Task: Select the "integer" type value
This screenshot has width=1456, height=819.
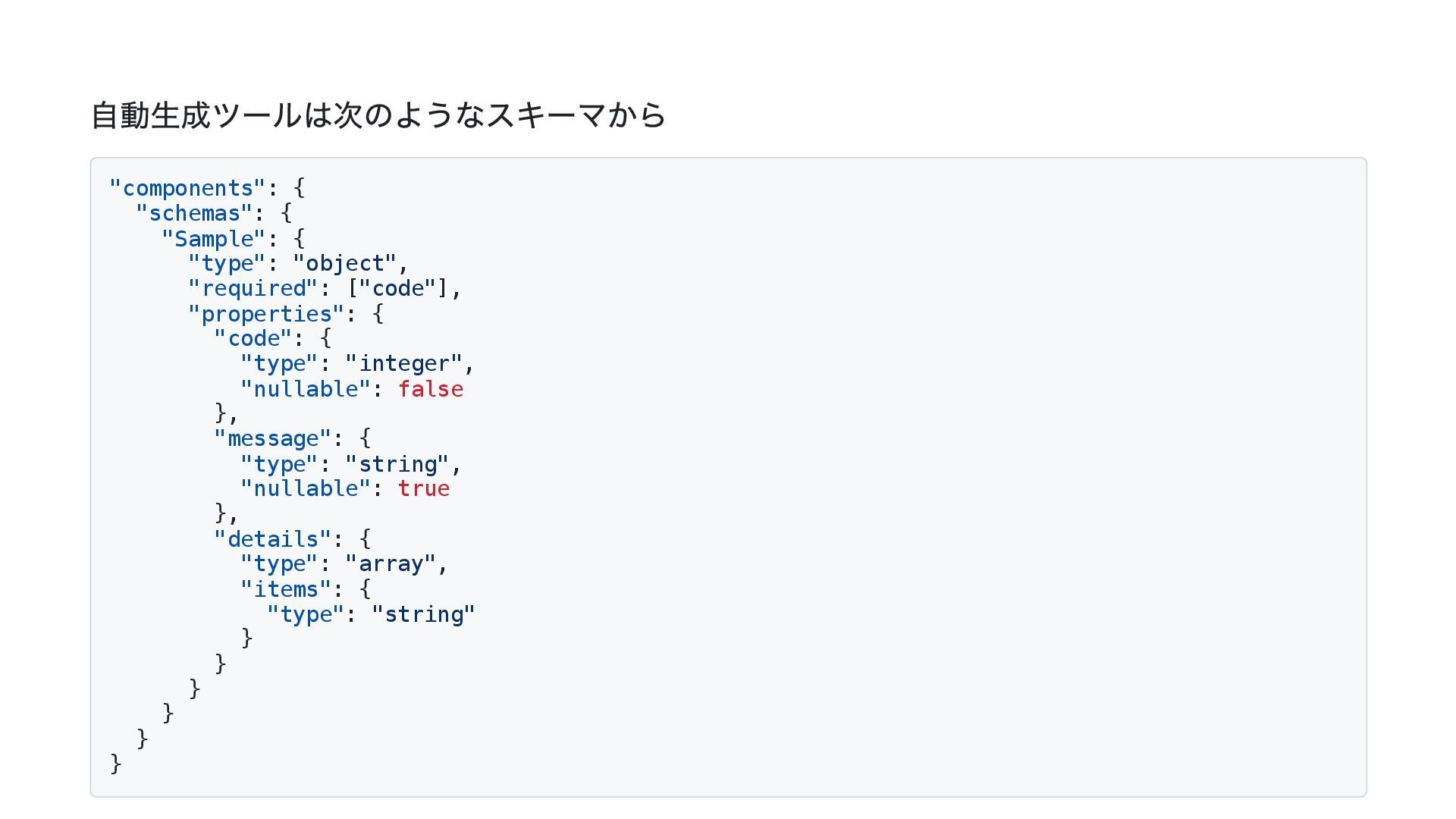Action: pos(403,363)
